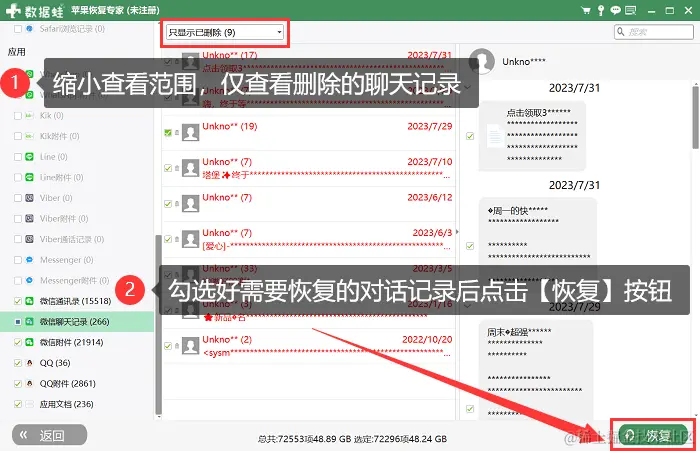Open the Unkno** (2) <sysm conversation
This screenshot has height=451, width=700.
pos(308,346)
